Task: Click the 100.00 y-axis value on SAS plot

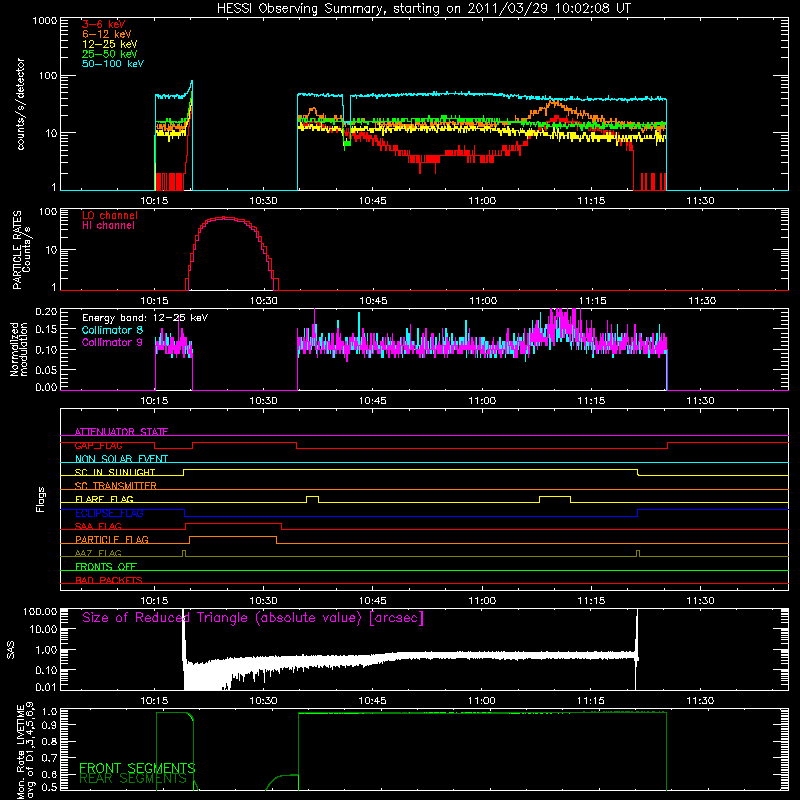Action: coord(40,611)
